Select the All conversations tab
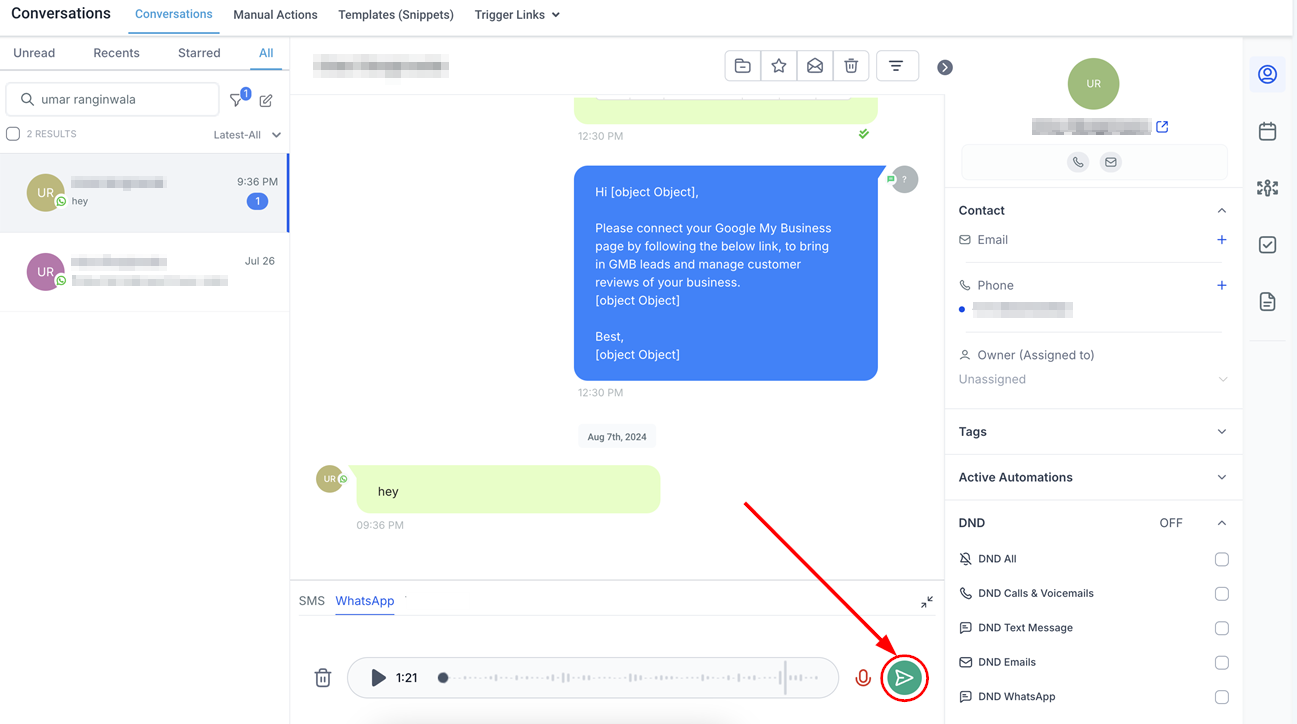The image size is (1297, 724). click(x=266, y=53)
